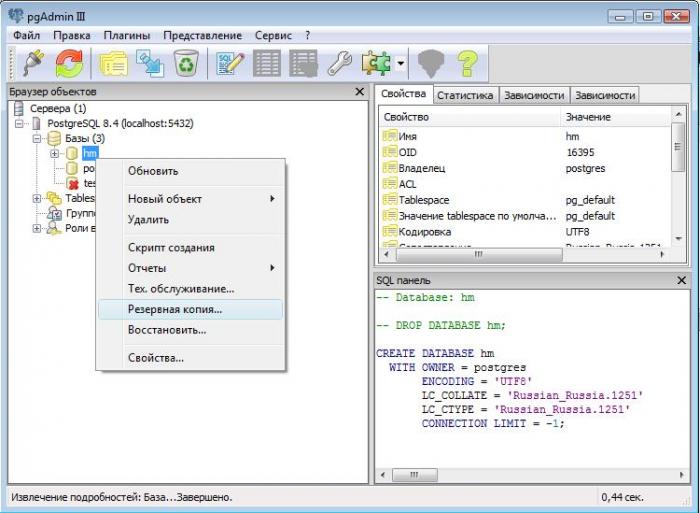Open the maintenance wrench icon
700x513 pixels.
coord(340,63)
